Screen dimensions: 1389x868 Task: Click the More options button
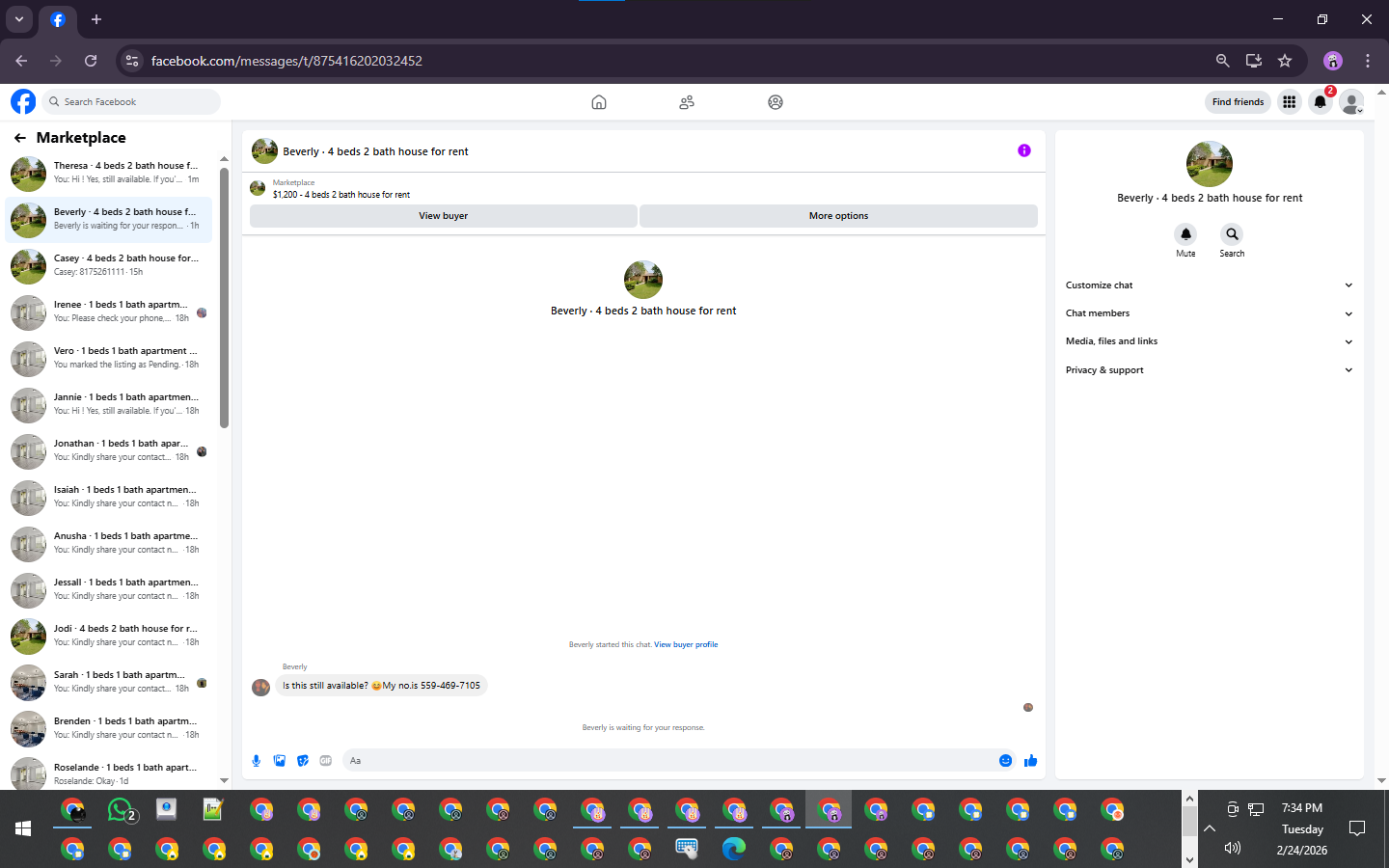(838, 216)
